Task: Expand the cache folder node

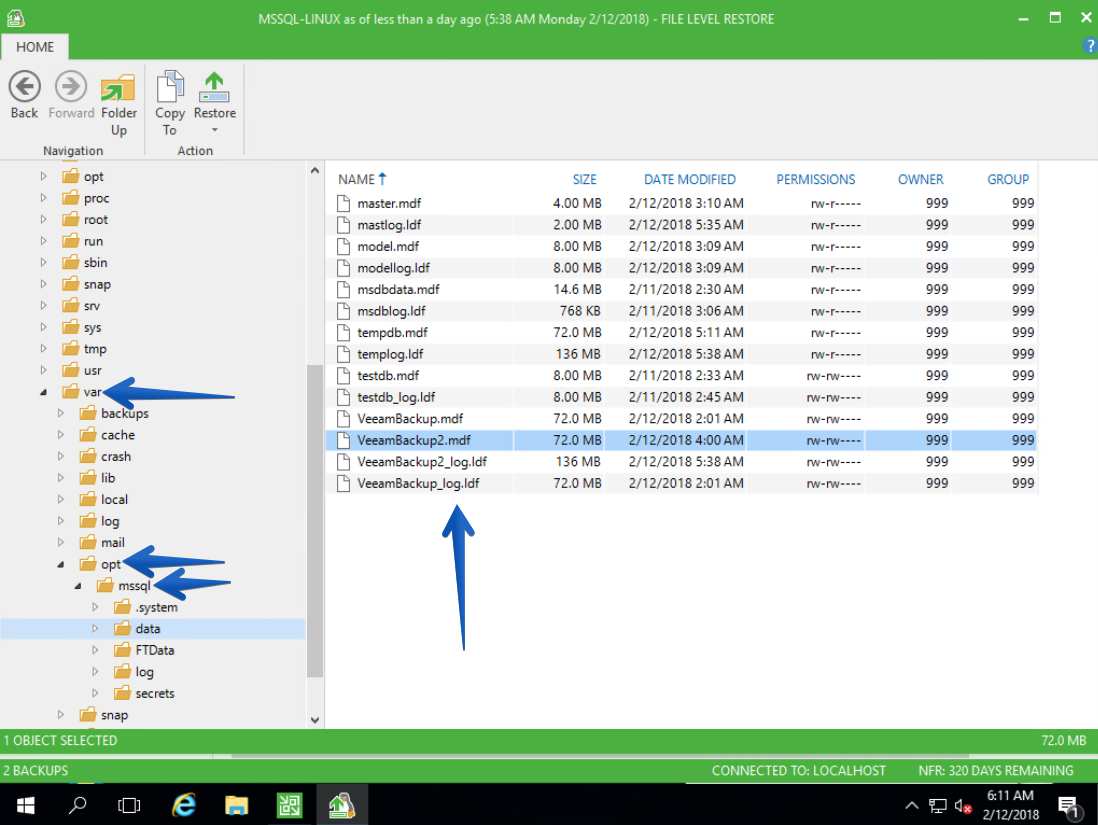Action: click(x=61, y=435)
